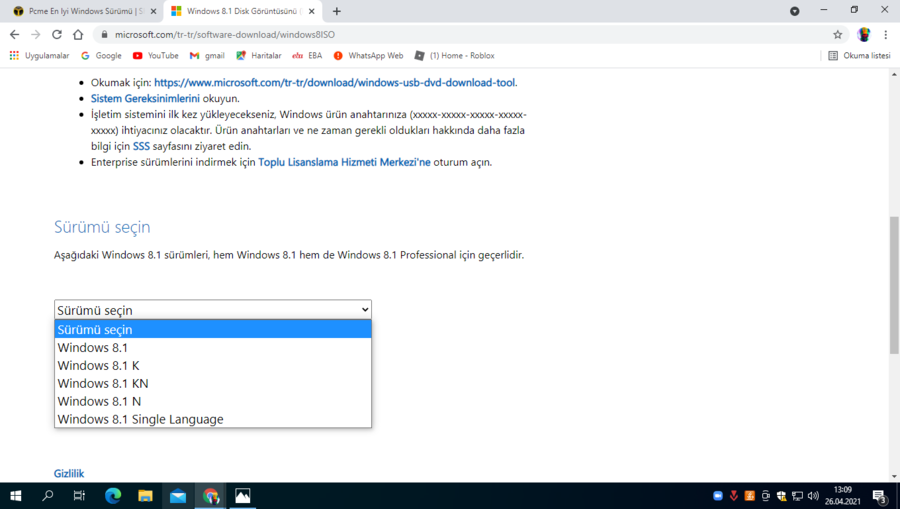The height and width of the screenshot is (509, 900).
Task: Choose Windows 8.1 Single Language option
Action: coord(213,419)
